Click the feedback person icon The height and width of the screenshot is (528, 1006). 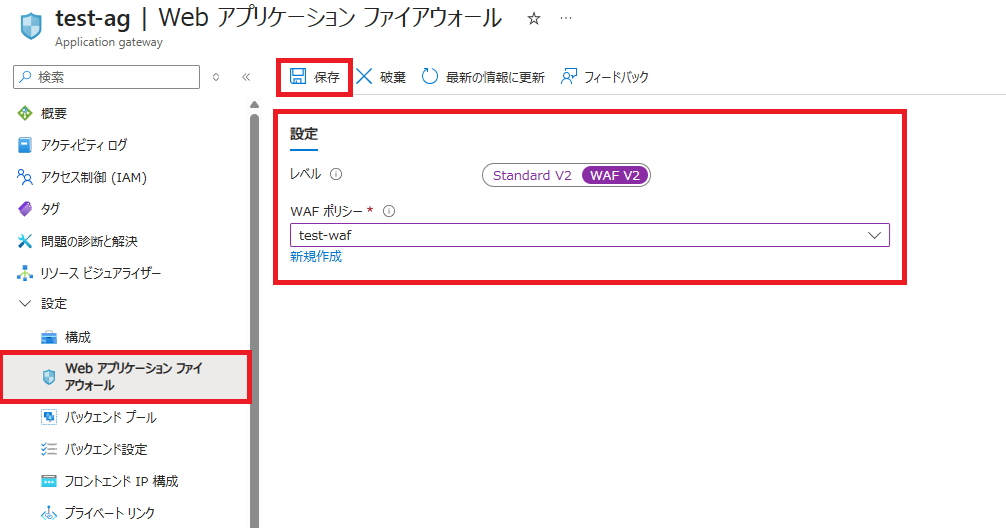(568, 76)
